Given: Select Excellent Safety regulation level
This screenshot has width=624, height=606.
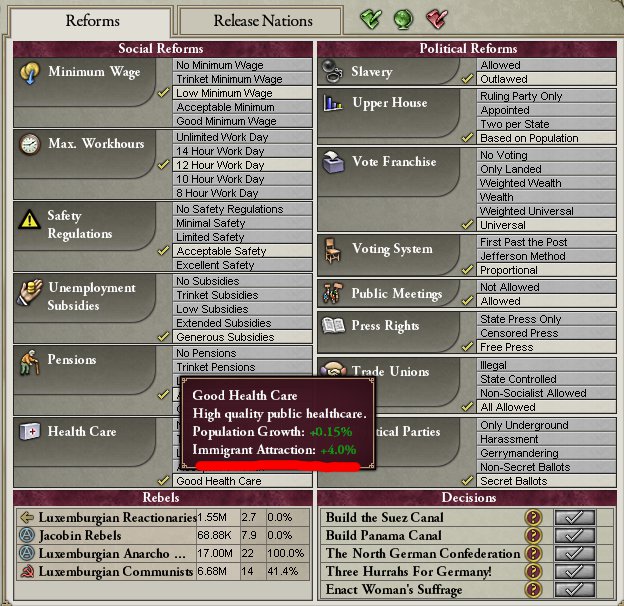Looking at the screenshot, I should click(x=242, y=265).
